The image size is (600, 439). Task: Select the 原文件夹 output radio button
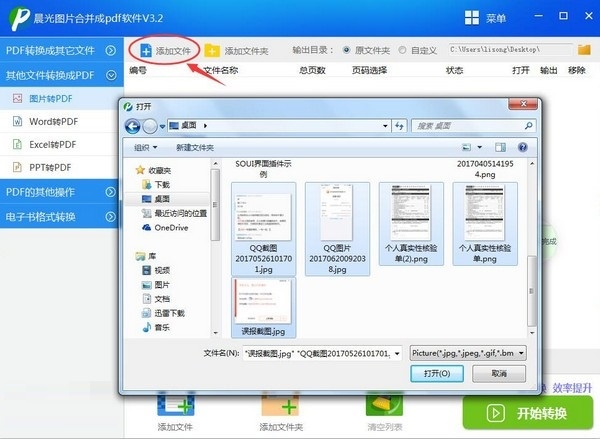(x=346, y=50)
